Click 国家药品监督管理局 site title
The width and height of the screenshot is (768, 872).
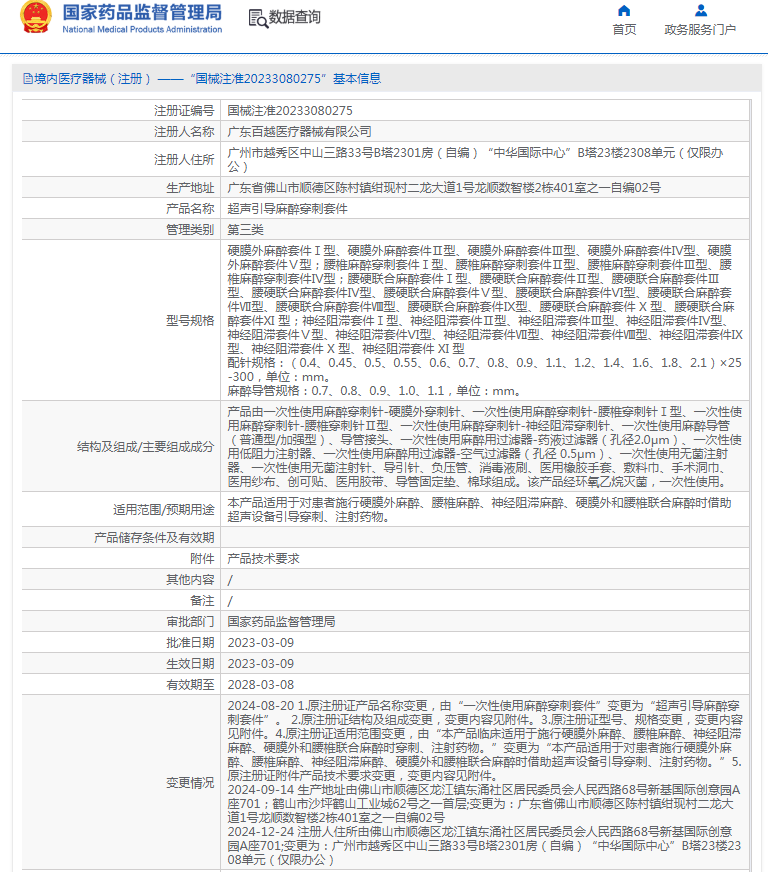tap(142, 12)
